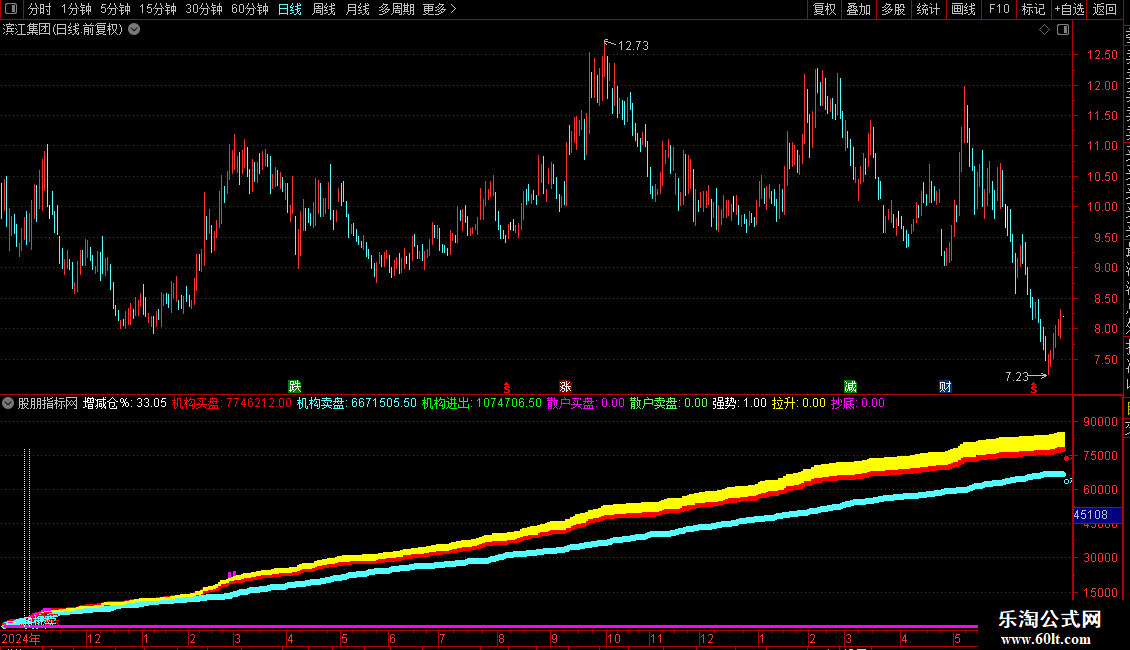Open the 滨江集团 chart title dropdown arrow
1130x650 pixels.
click(x=134, y=30)
